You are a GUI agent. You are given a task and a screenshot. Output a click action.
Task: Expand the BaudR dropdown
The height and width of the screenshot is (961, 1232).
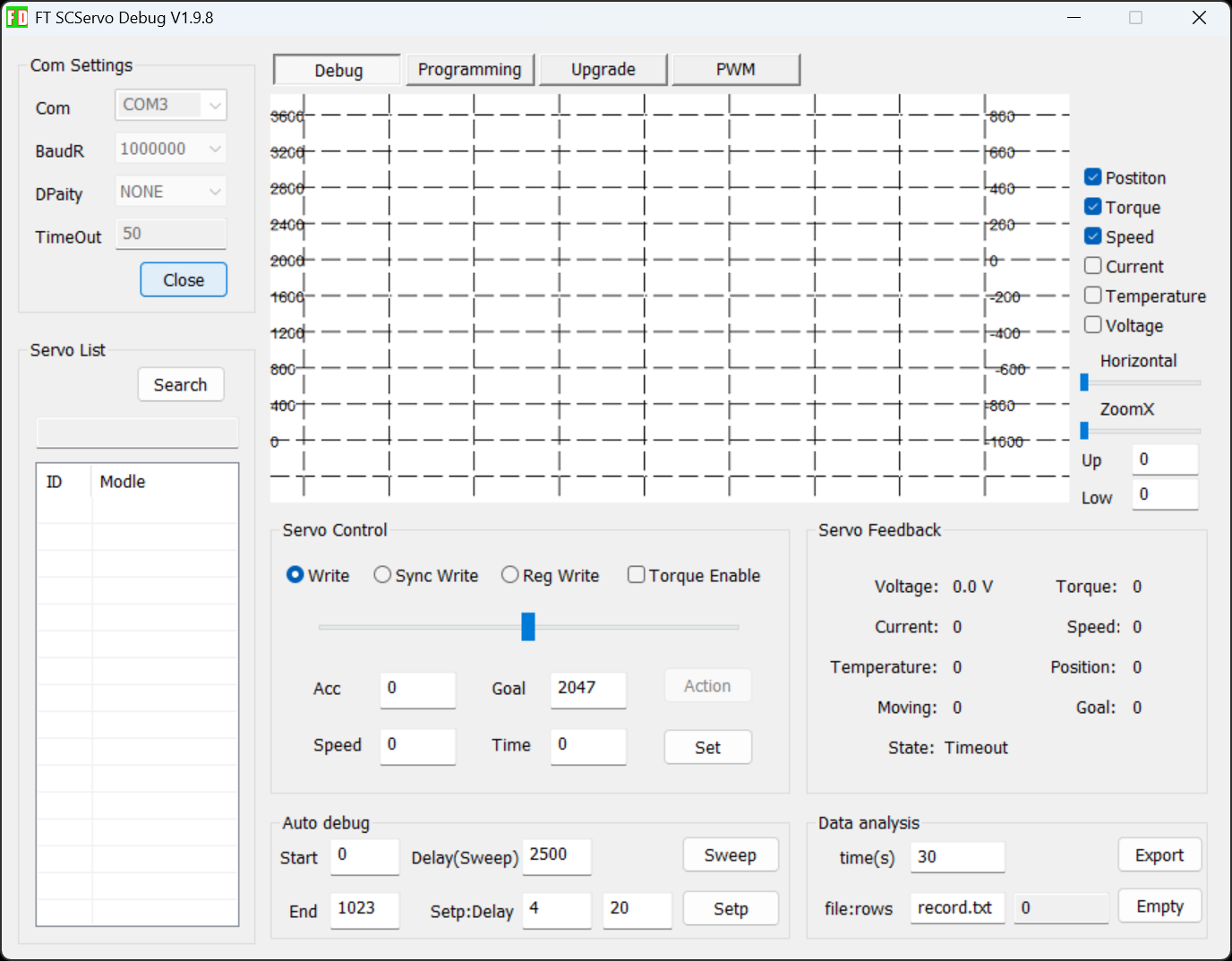pos(171,149)
